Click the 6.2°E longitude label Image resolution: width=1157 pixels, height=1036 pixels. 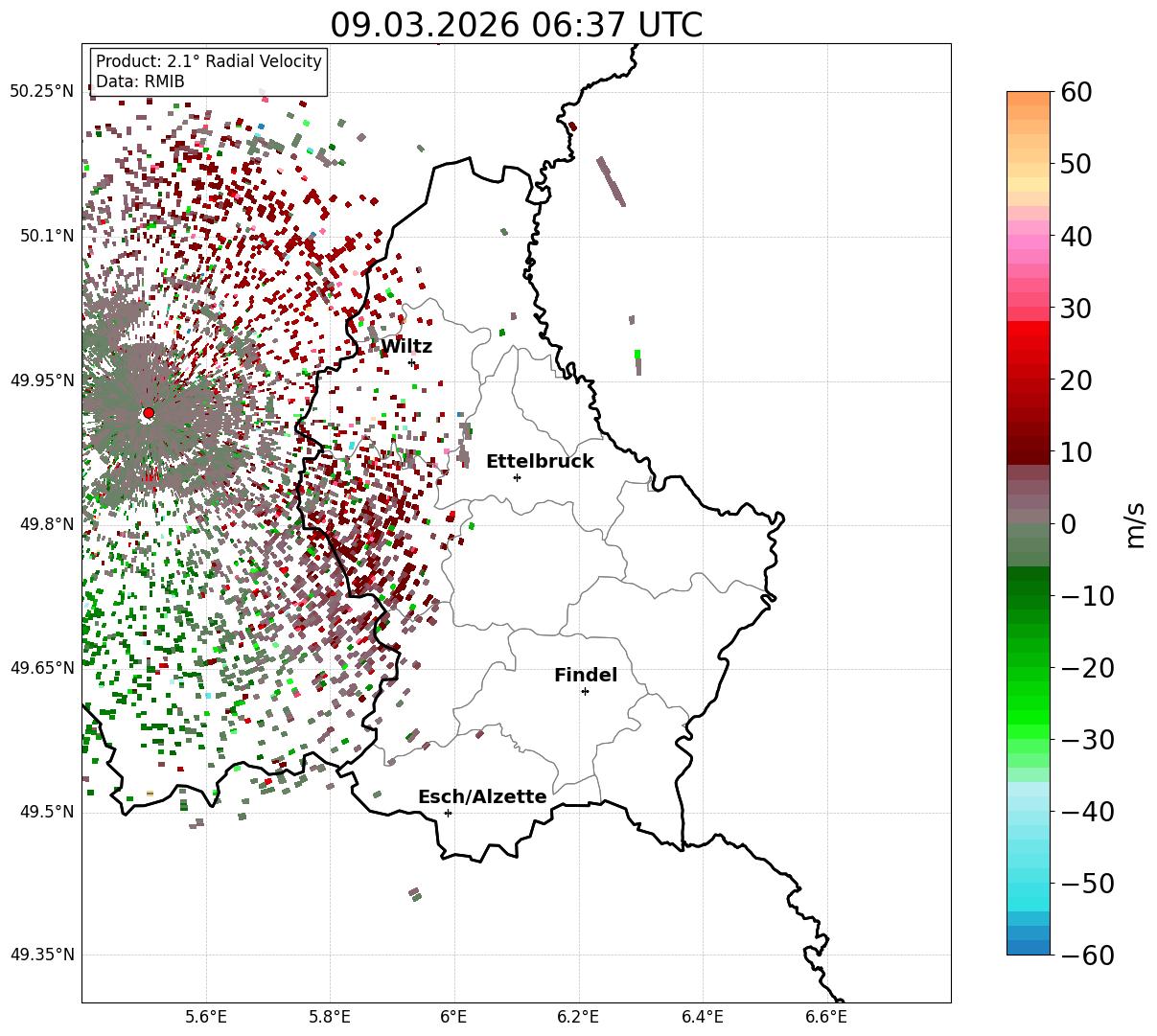pyautogui.click(x=578, y=1018)
